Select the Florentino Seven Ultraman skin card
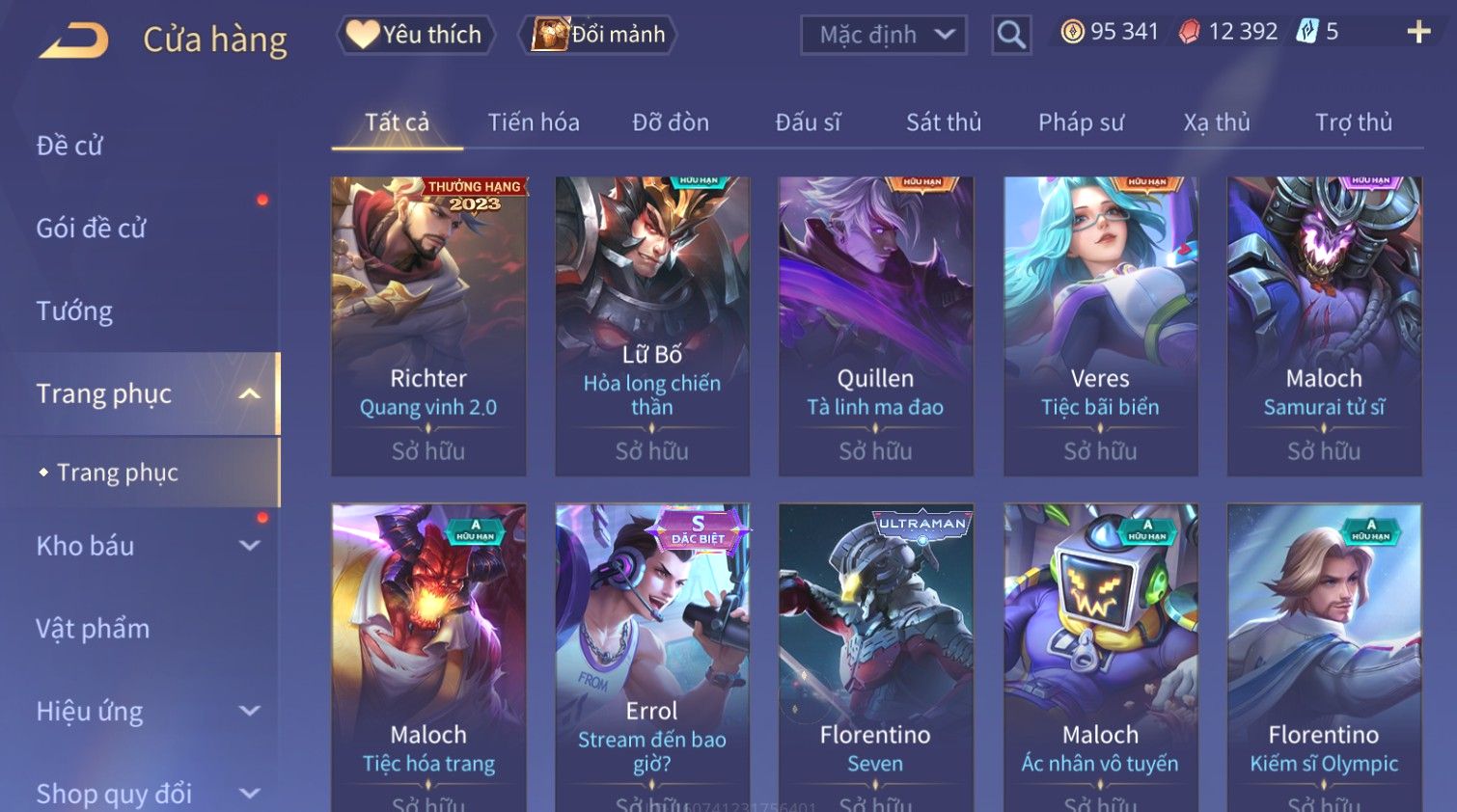Image resolution: width=1457 pixels, height=812 pixels. 875,658
